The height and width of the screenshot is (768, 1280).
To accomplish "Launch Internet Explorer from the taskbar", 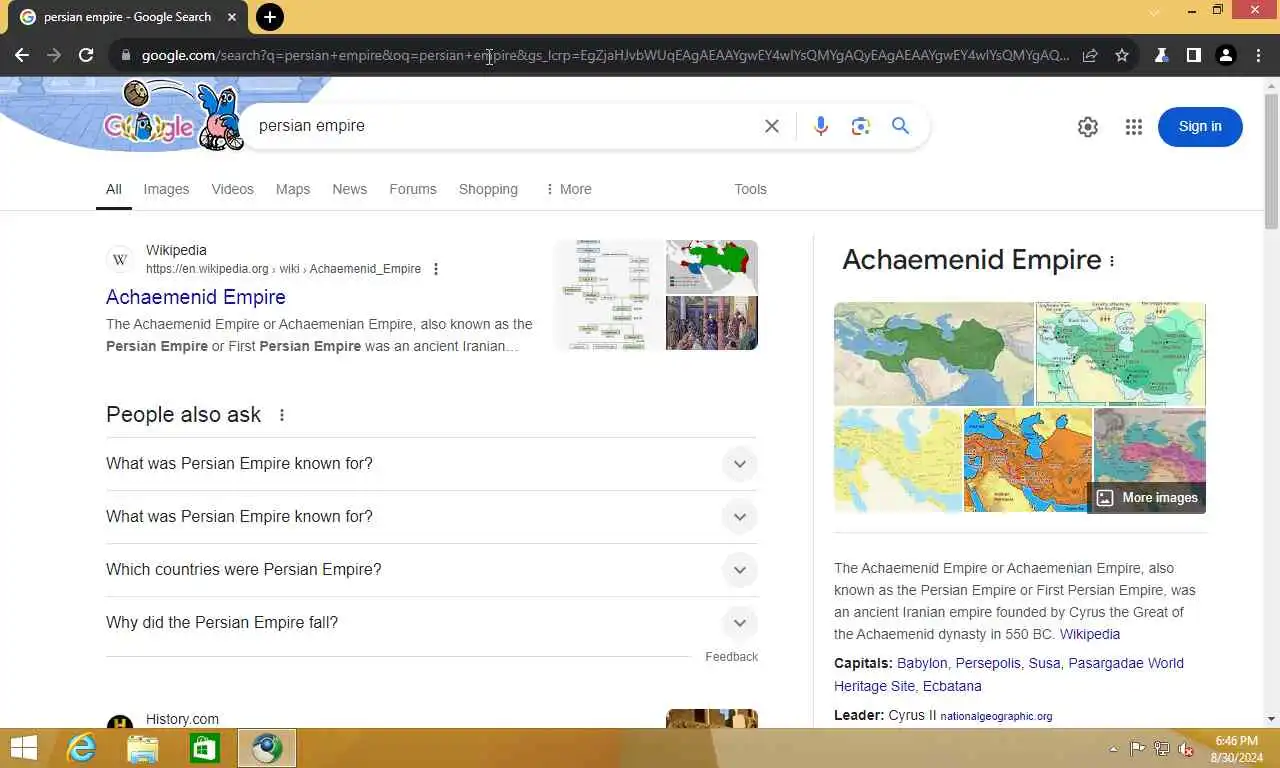I will click(81, 748).
